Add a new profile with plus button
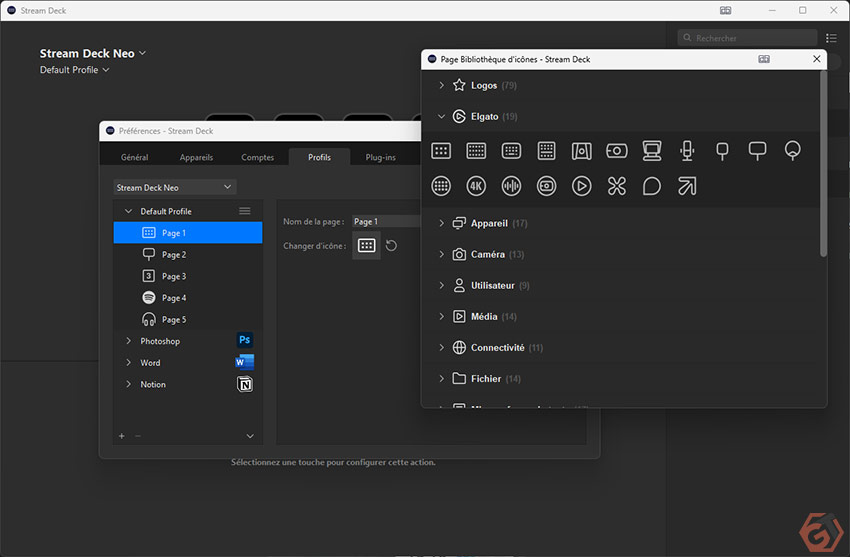Image resolution: width=850 pixels, height=557 pixels. click(121, 436)
